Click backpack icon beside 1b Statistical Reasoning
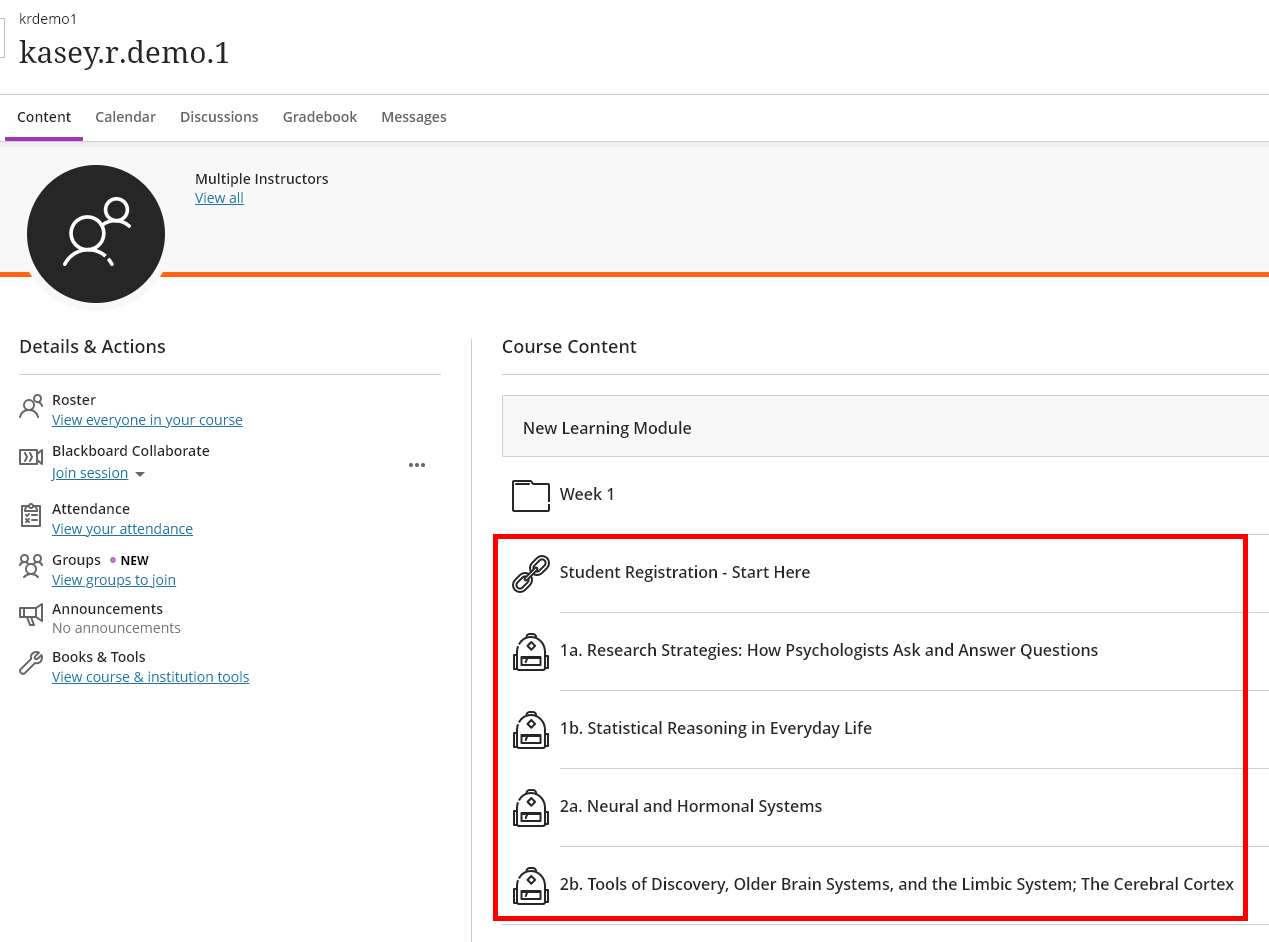This screenshot has width=1269, height=942. [531, 730]
